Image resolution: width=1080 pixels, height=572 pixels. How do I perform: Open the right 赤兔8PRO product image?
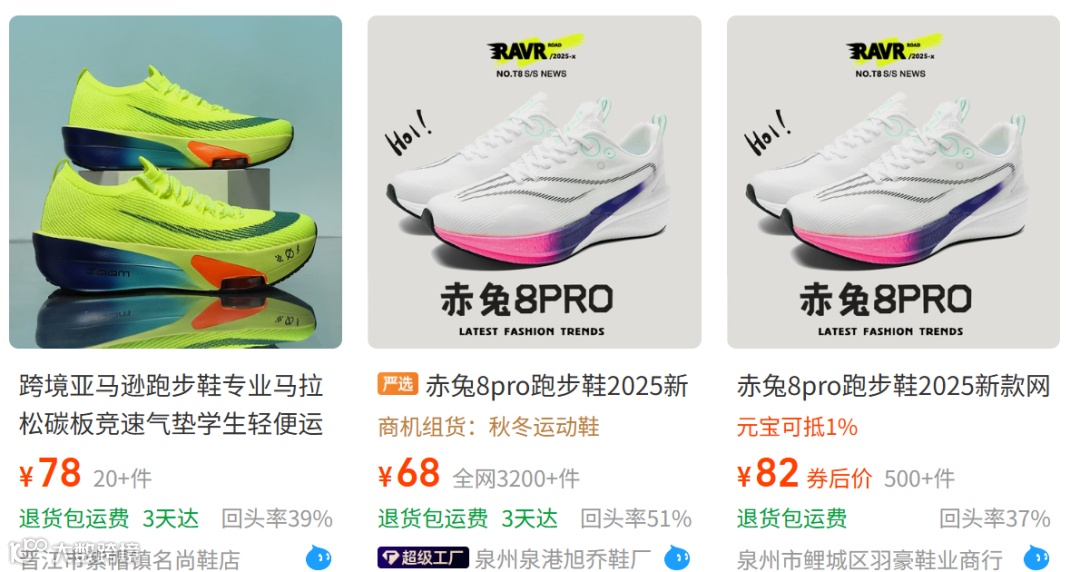tap(893, 182)
